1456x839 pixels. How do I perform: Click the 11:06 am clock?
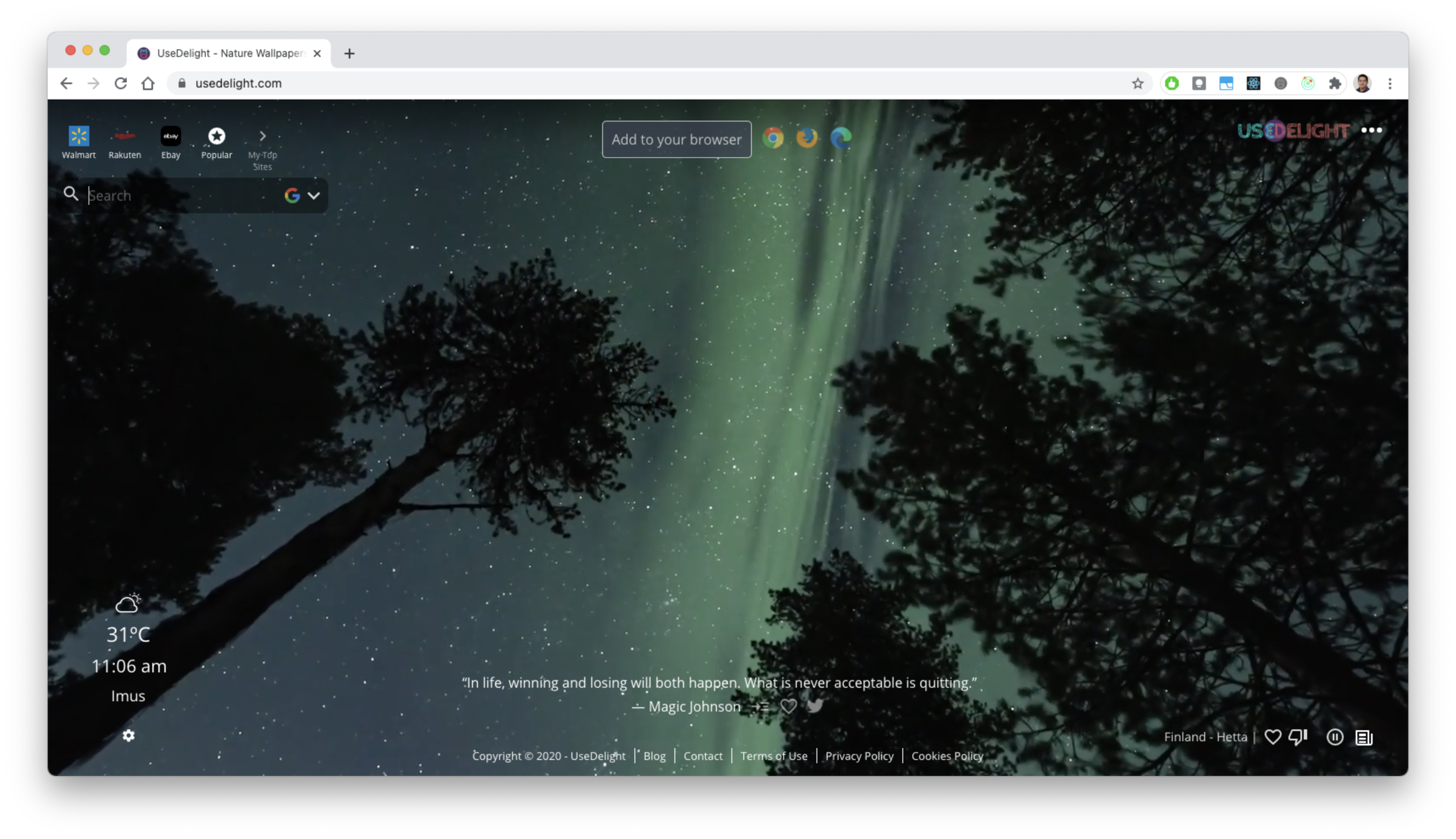pyautogui.click(x=129, y=666)
